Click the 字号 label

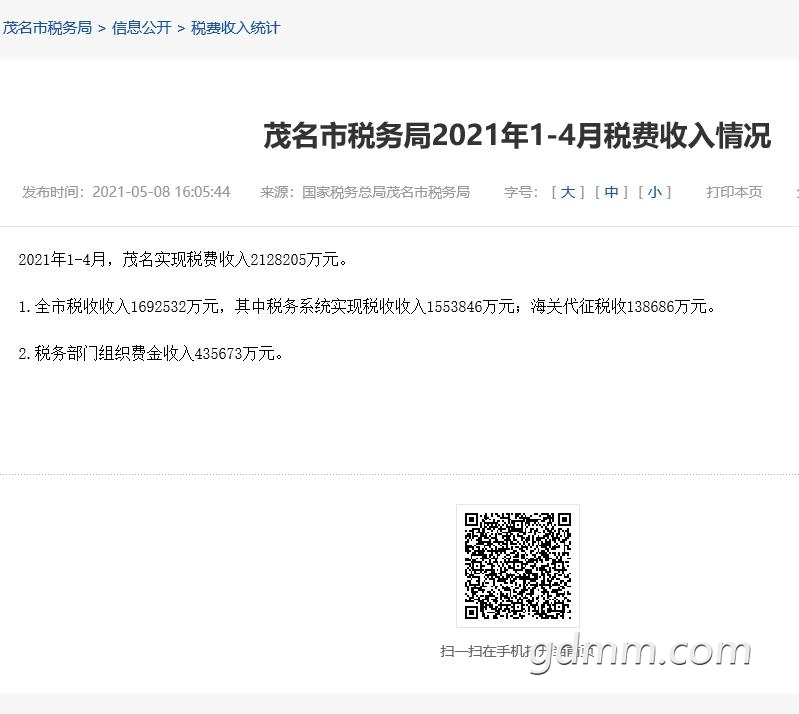(x=520, y=192)
